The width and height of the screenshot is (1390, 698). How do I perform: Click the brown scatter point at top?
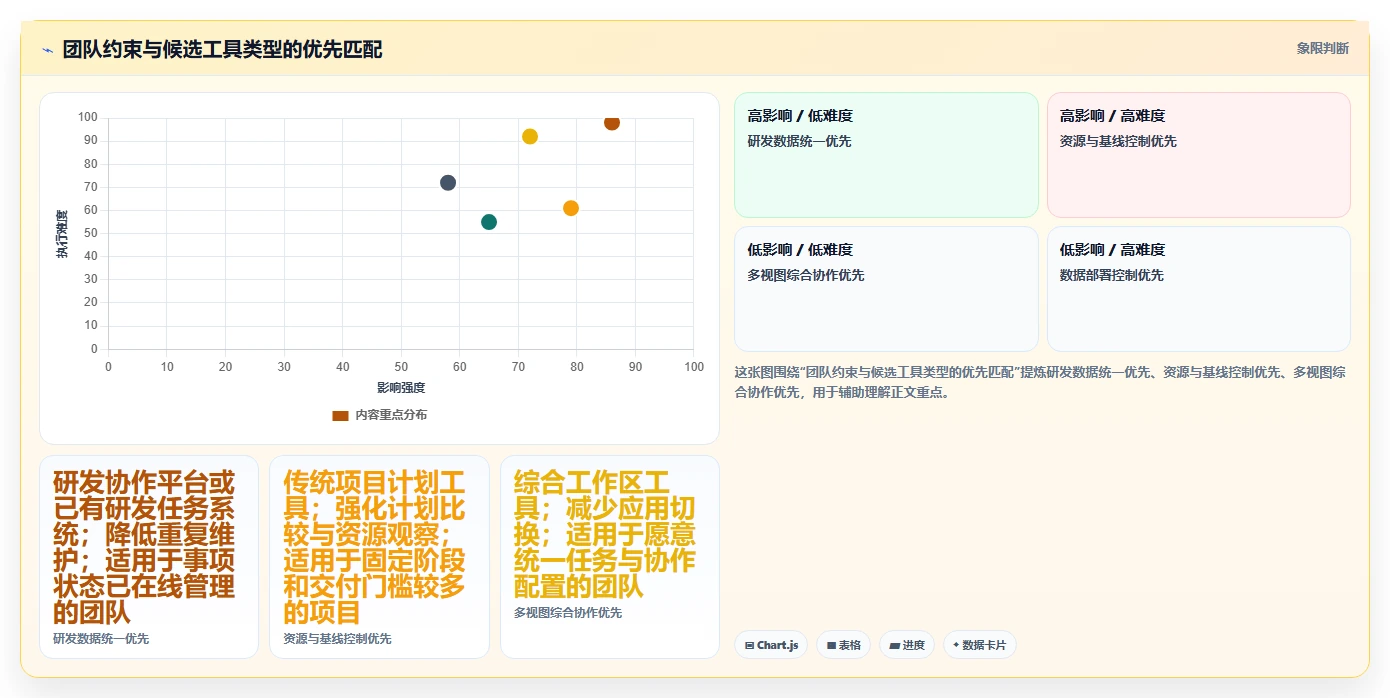coord(612,122)
